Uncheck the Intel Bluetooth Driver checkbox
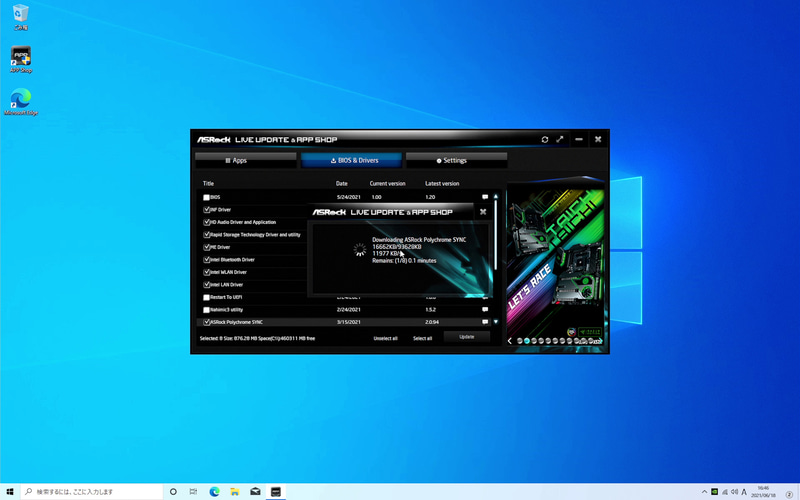This screenshot has width=800, height=500. pos(207,260)
